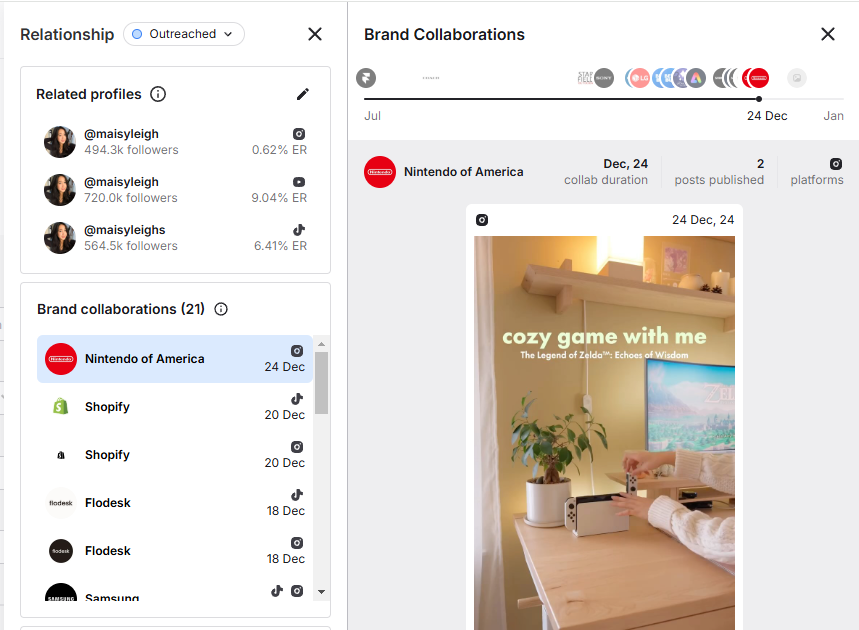Screen dimensions: 859x630
Task: Click the Nintendo logo in collaborations list
Action: [61, 359]
